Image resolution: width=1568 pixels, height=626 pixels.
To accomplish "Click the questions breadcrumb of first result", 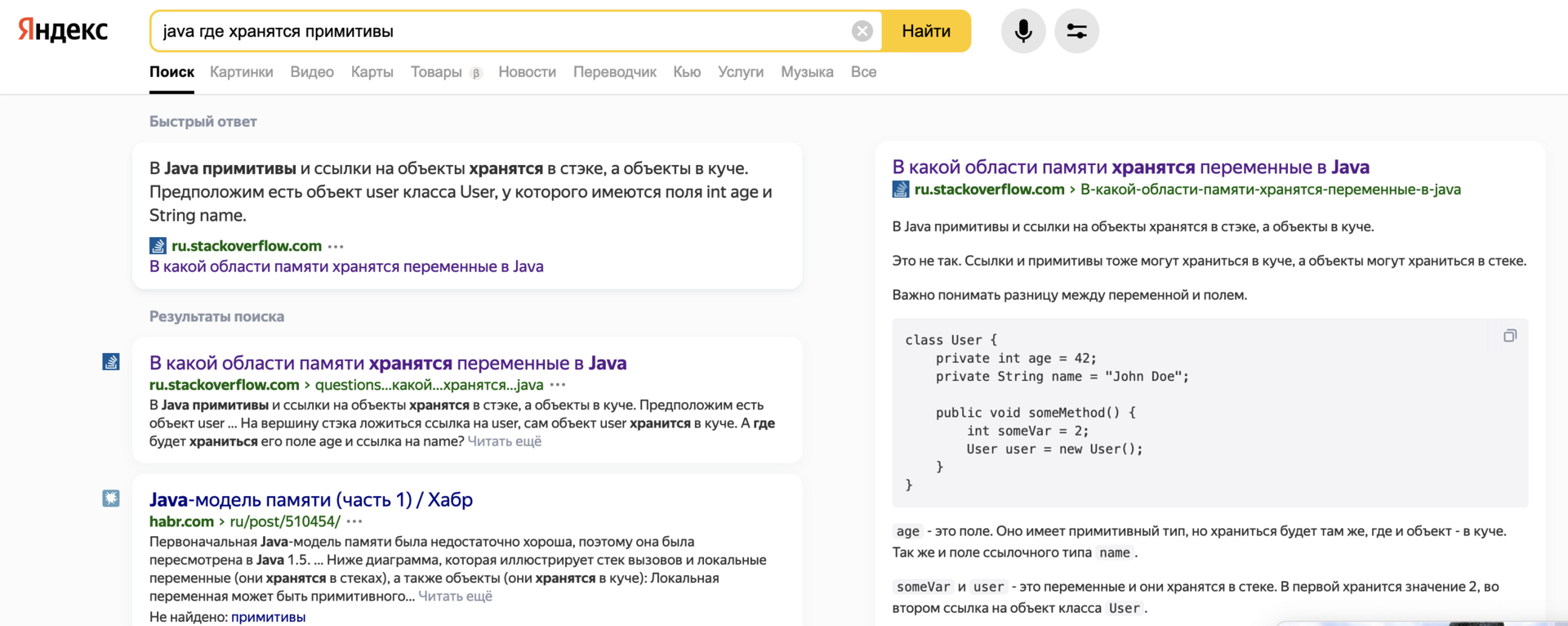I will (430, 385).
